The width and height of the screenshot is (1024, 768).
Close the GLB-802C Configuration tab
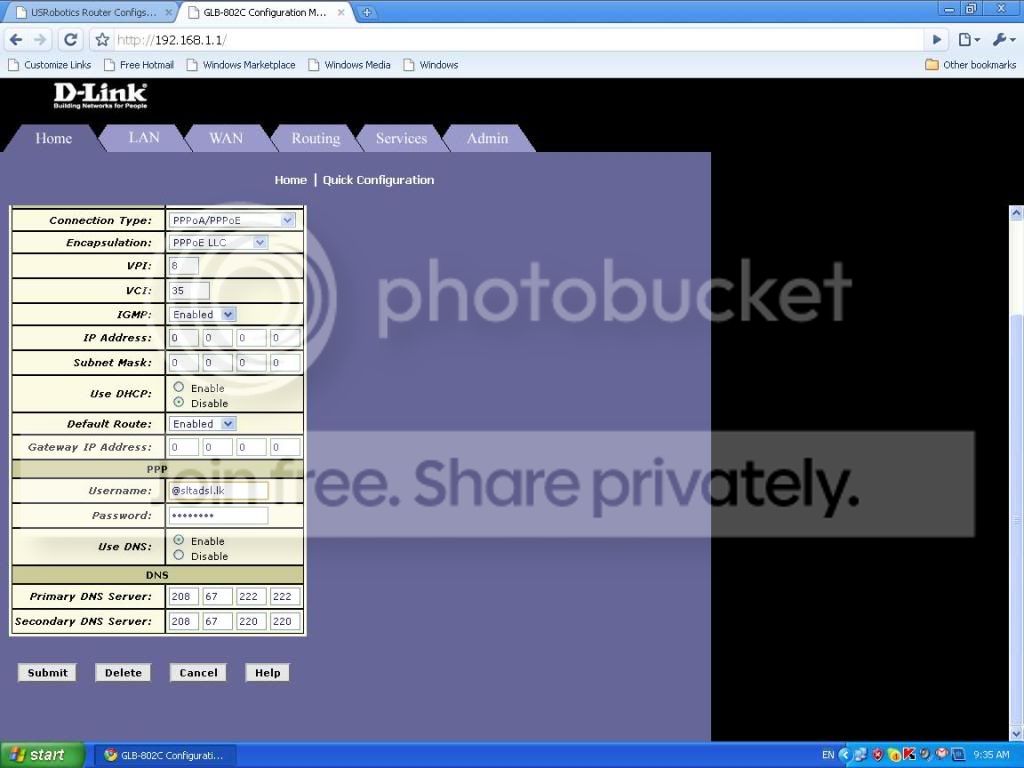tap(341, 12)
